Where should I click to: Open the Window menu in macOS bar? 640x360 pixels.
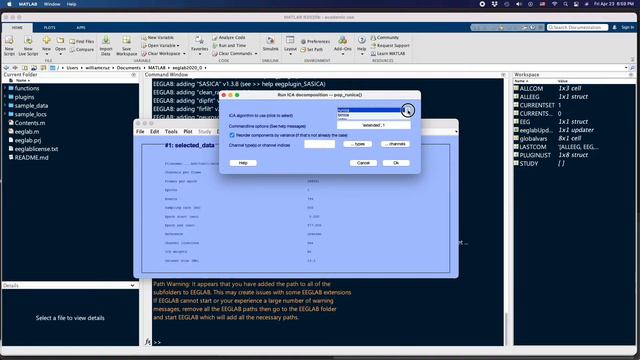52,4
